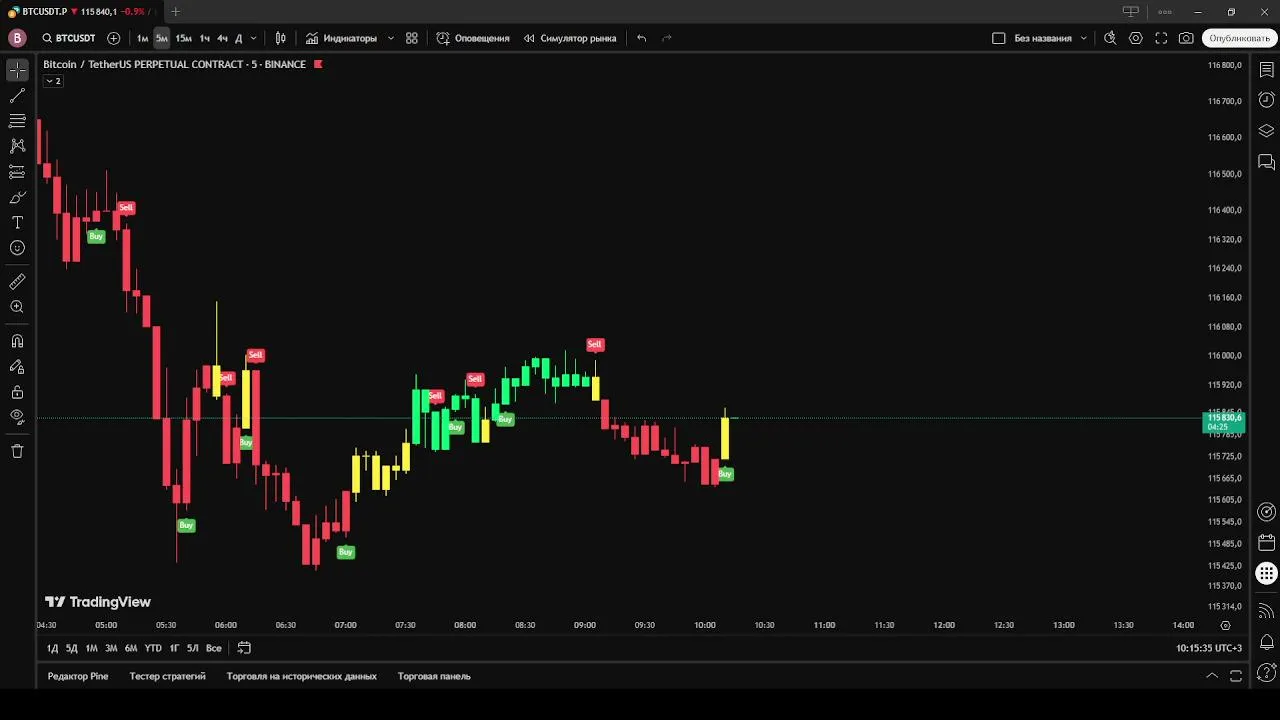The height and width of the screenshot is (720, 1280).
Task: Open Без названия layout name
Action: (x=1042, y=38)
